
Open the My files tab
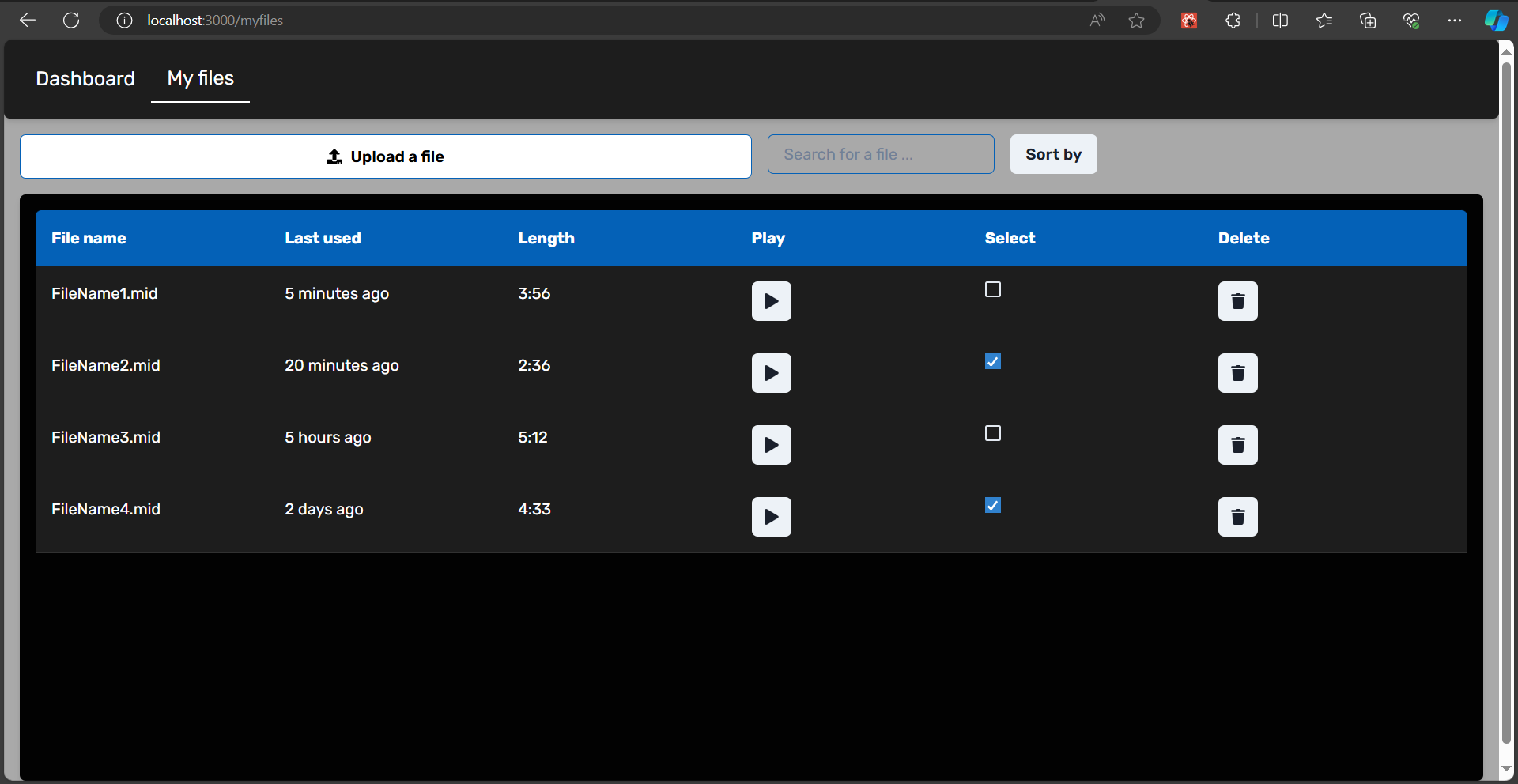pos(201,78)
